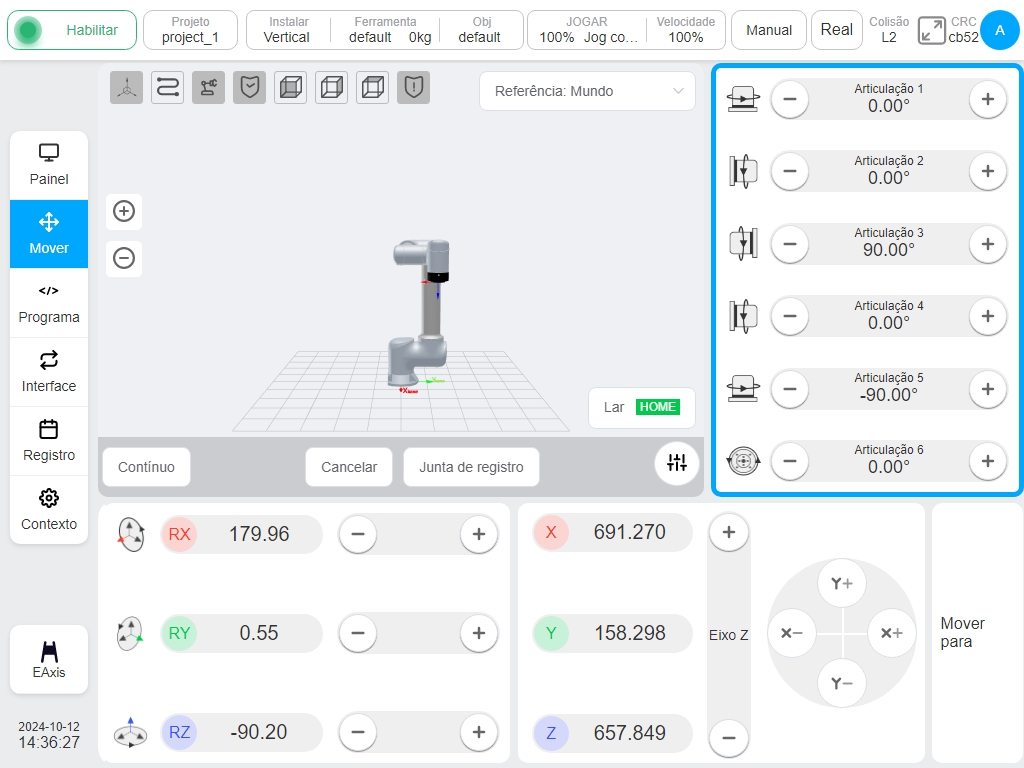Toggle the coordinate axes display icon

(127, 88)
